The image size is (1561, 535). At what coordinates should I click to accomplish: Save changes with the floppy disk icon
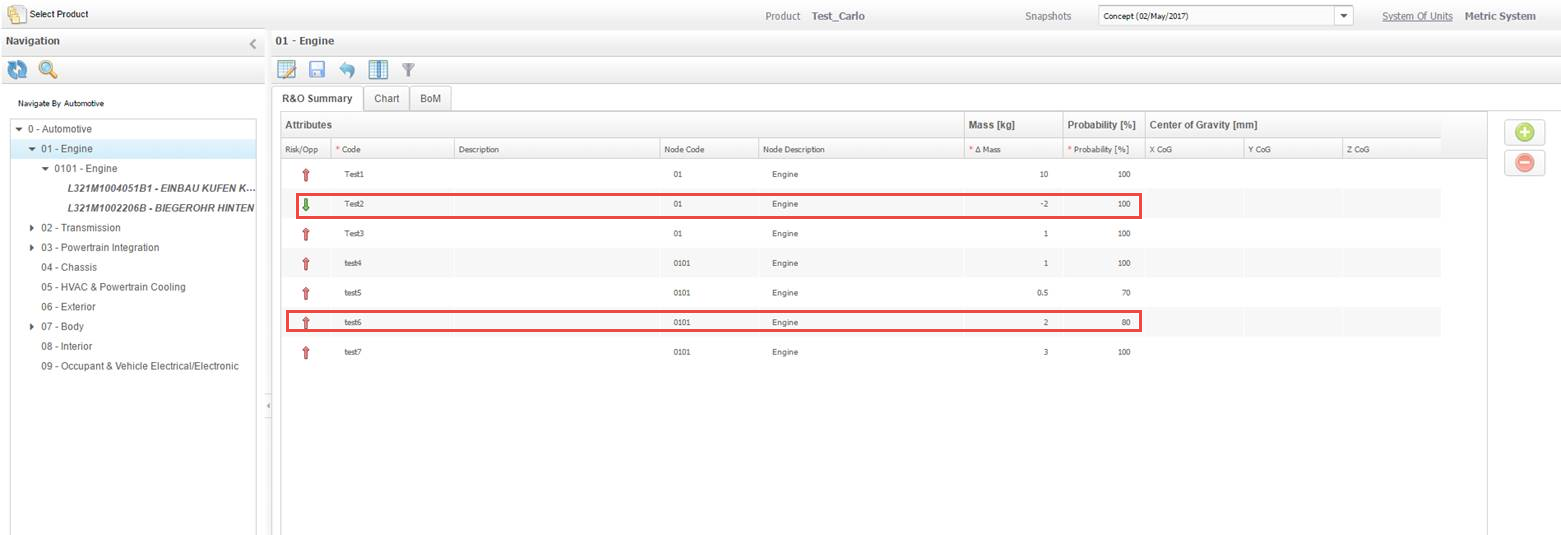point(317,70)
